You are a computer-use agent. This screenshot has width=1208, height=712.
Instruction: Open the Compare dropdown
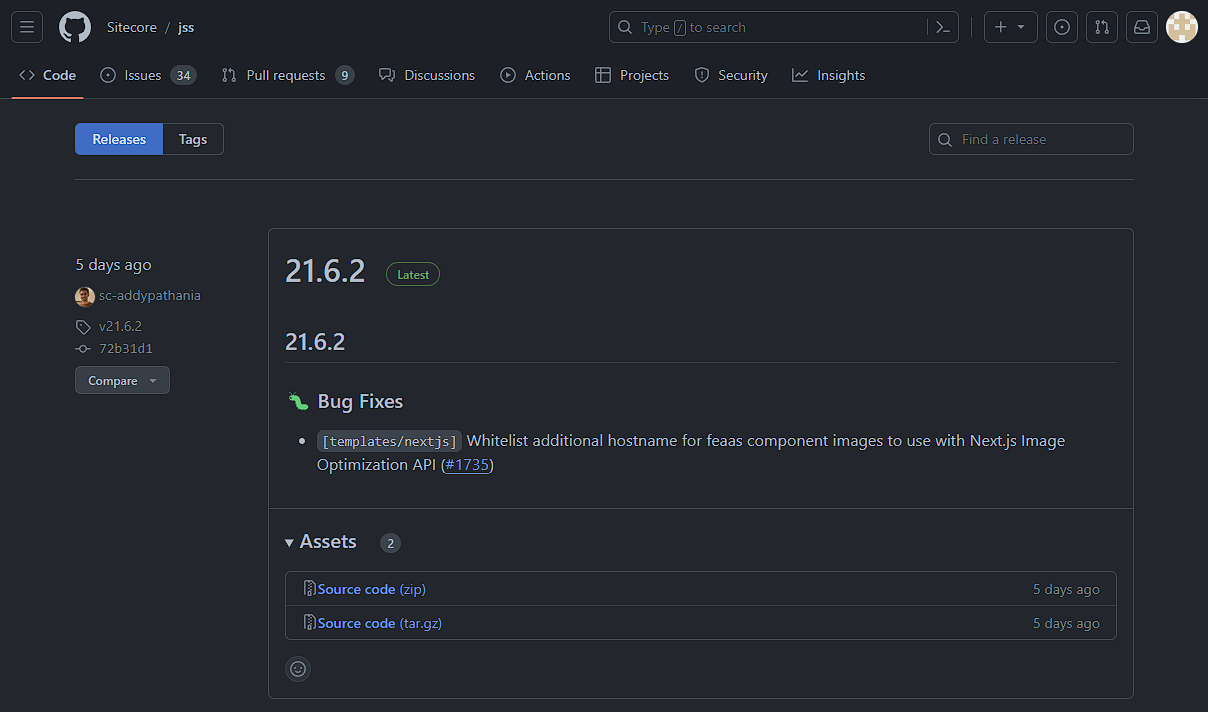click(121, 380)
